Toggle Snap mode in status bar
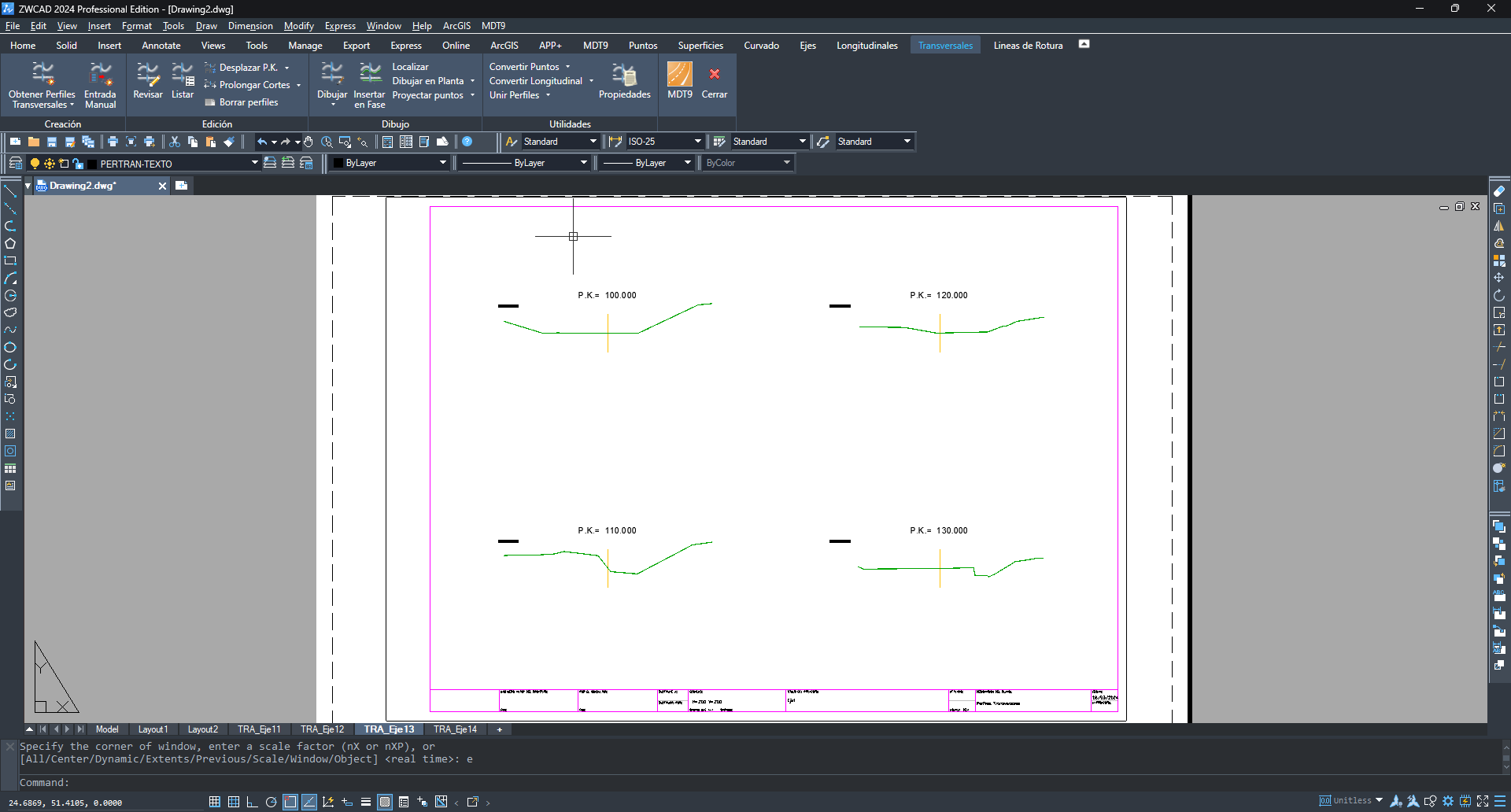 tap(215, 802)
